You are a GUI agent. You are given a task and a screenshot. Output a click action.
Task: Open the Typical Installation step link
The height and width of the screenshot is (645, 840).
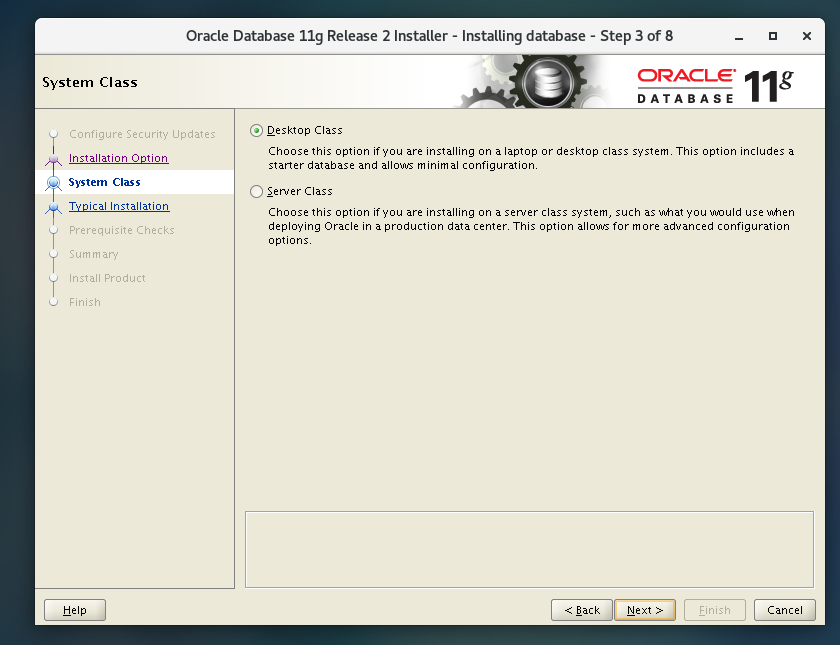point(119,206)
